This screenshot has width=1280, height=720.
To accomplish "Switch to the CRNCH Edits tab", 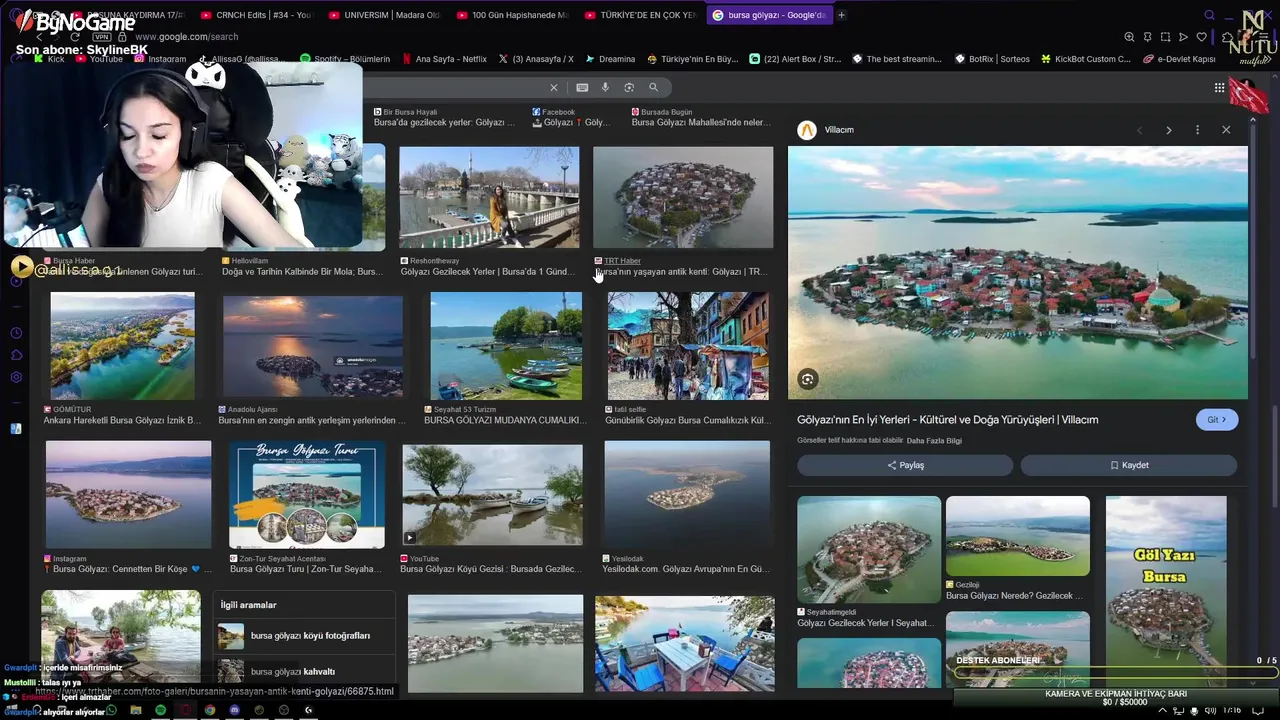I will [256, 15].
